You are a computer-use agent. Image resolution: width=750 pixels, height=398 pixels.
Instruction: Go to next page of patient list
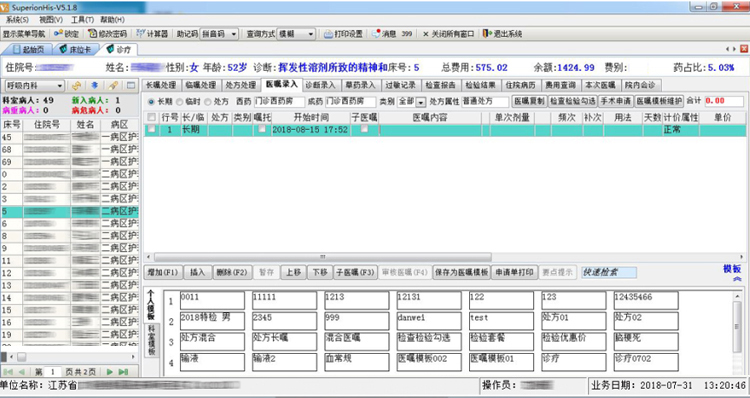pyautogui.click(x=110, y=372)
